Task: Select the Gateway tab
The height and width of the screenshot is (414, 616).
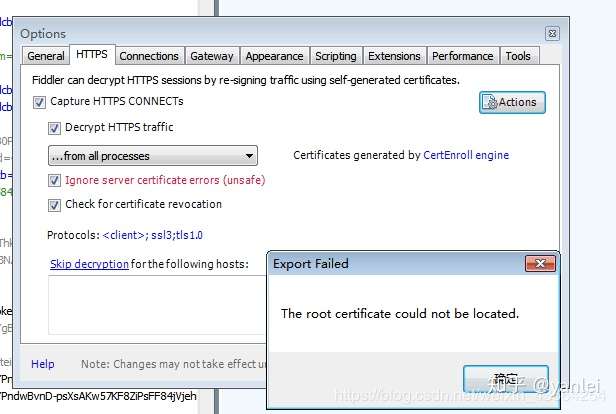Action: tap(212, 56)
